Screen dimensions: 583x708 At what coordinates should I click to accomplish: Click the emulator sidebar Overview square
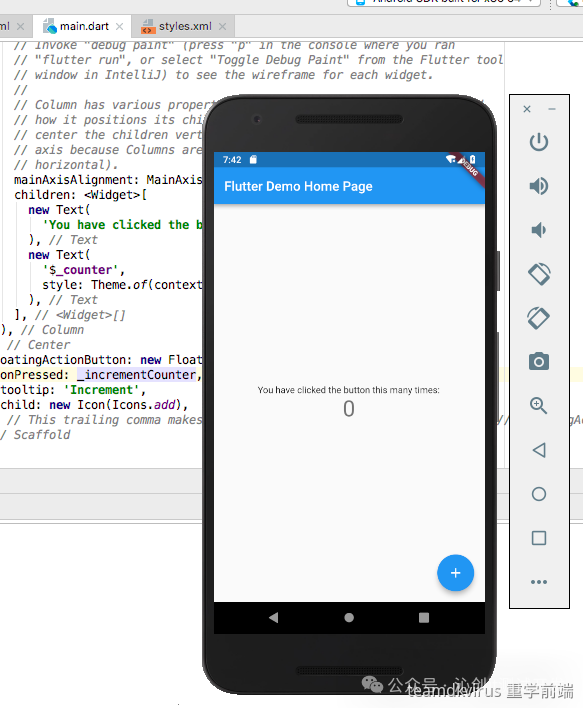pyautogui.click(x=539, y=538)
